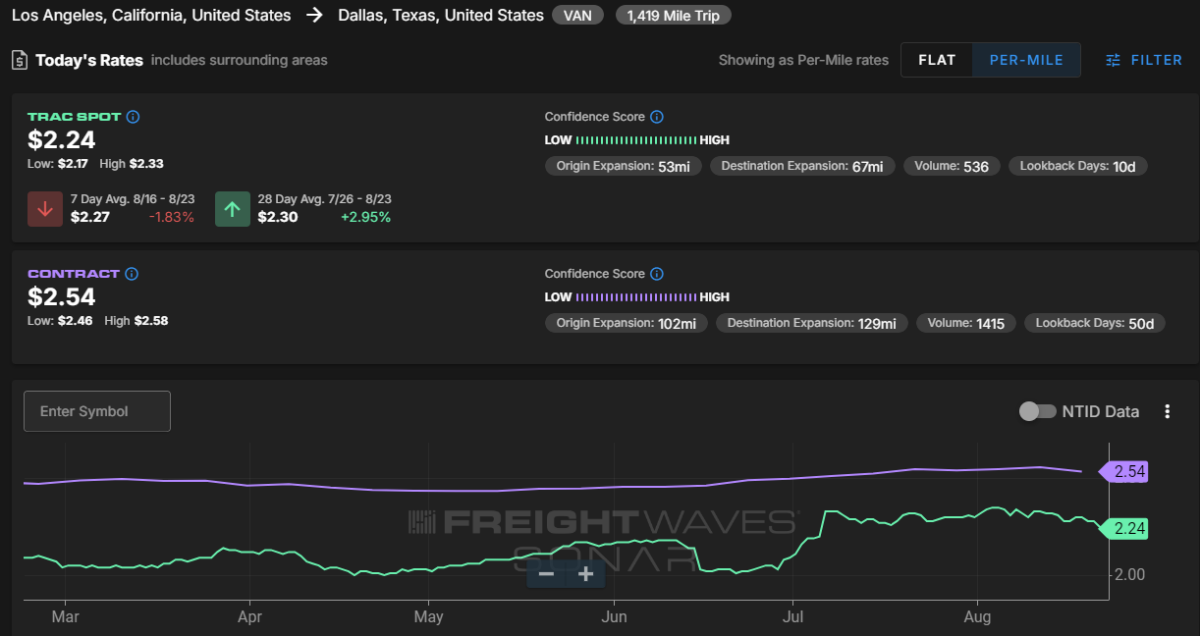Click the spot Lookback Days: 10d chip
Viewport: 1200px width, 636px height.
pos(1077,166)
